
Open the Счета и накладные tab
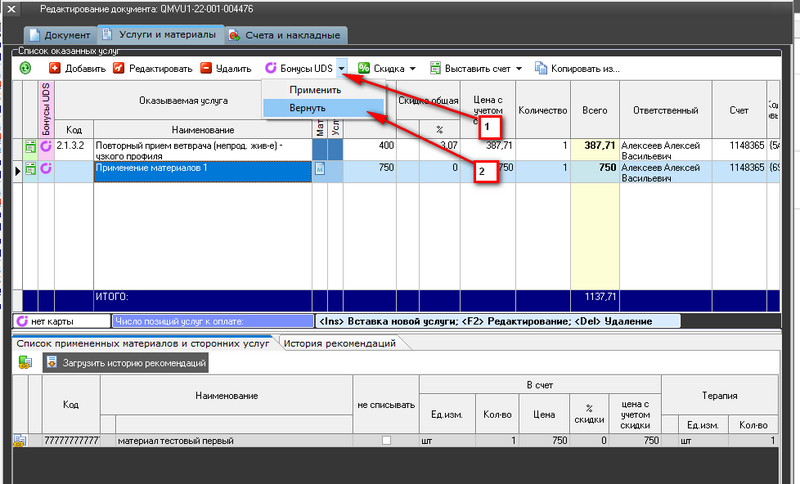click(x=284, y=35)
